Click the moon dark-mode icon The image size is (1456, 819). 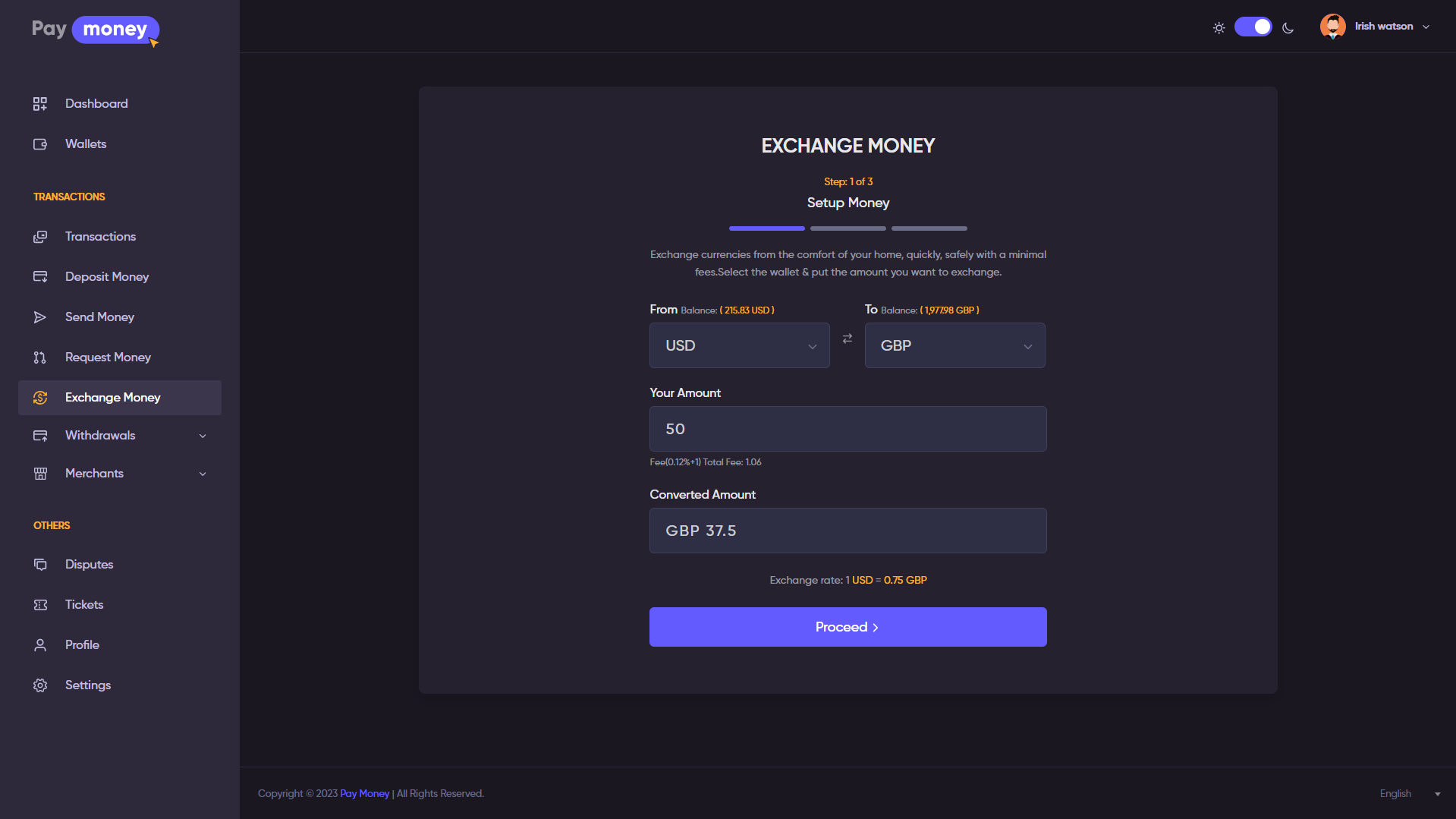[x=1288, y=28]
